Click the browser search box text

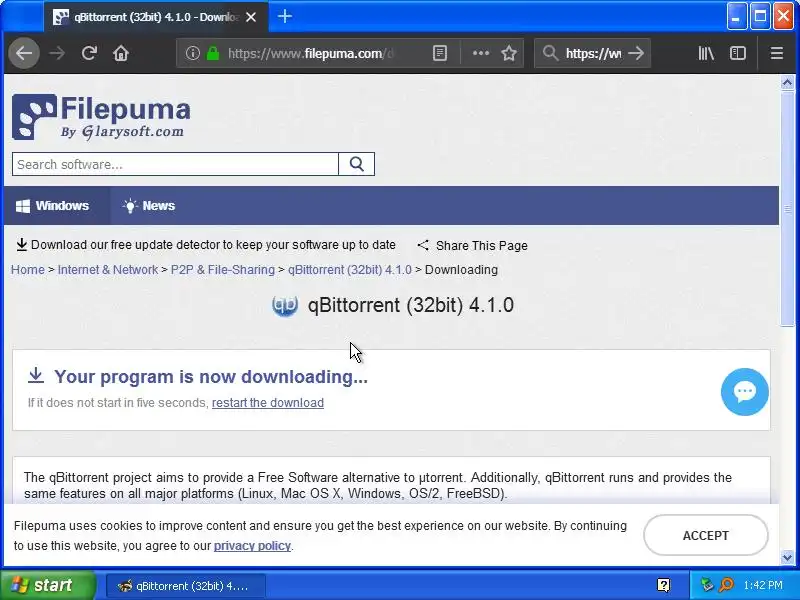tap(593, 53)
